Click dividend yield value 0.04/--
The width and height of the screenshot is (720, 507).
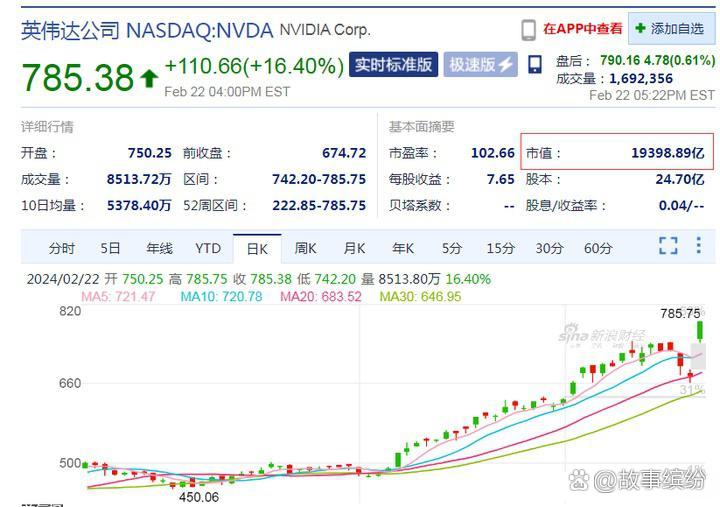click(x=681, y=205)
